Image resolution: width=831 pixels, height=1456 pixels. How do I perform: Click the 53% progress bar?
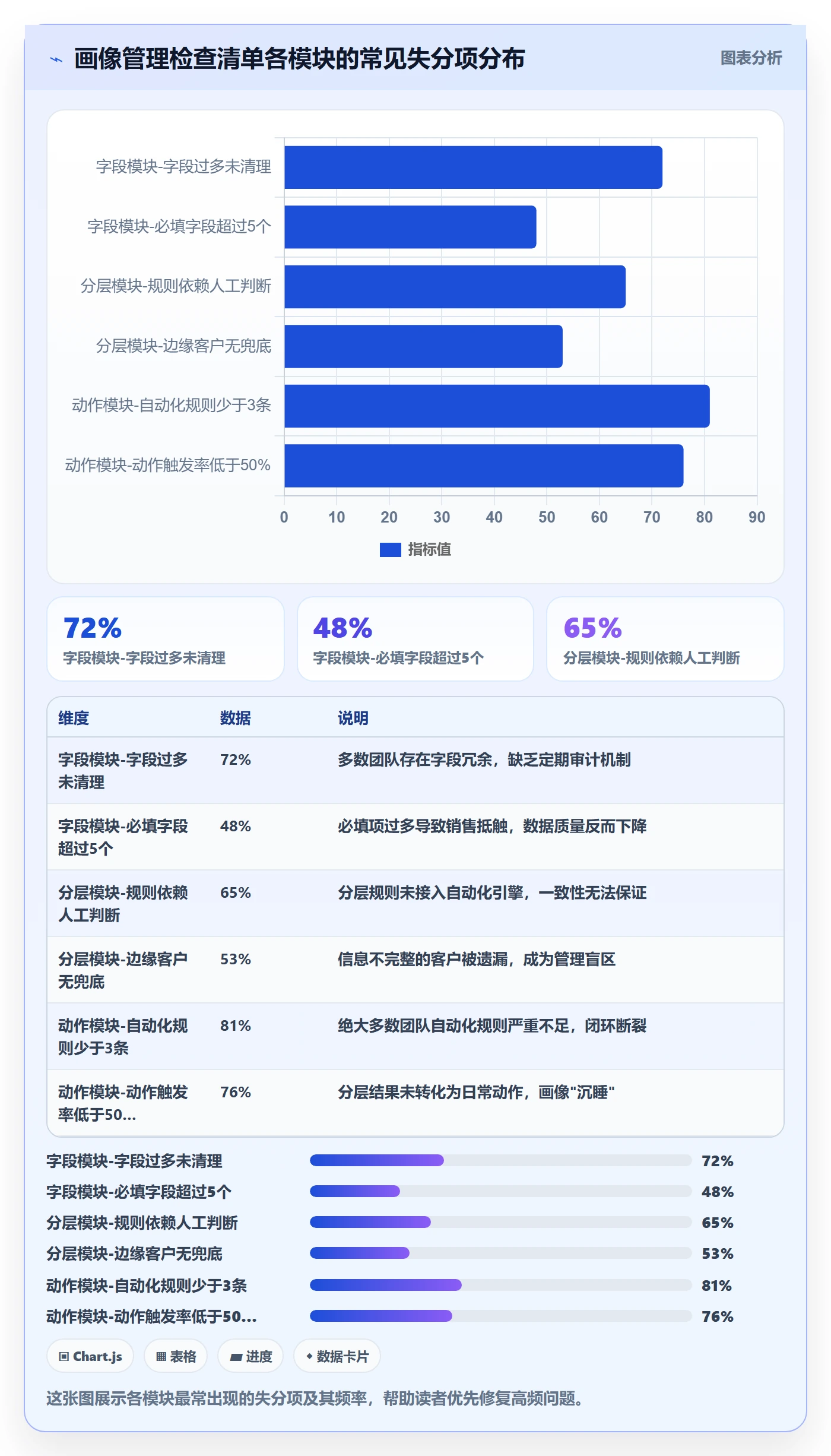coord(500,1253)
